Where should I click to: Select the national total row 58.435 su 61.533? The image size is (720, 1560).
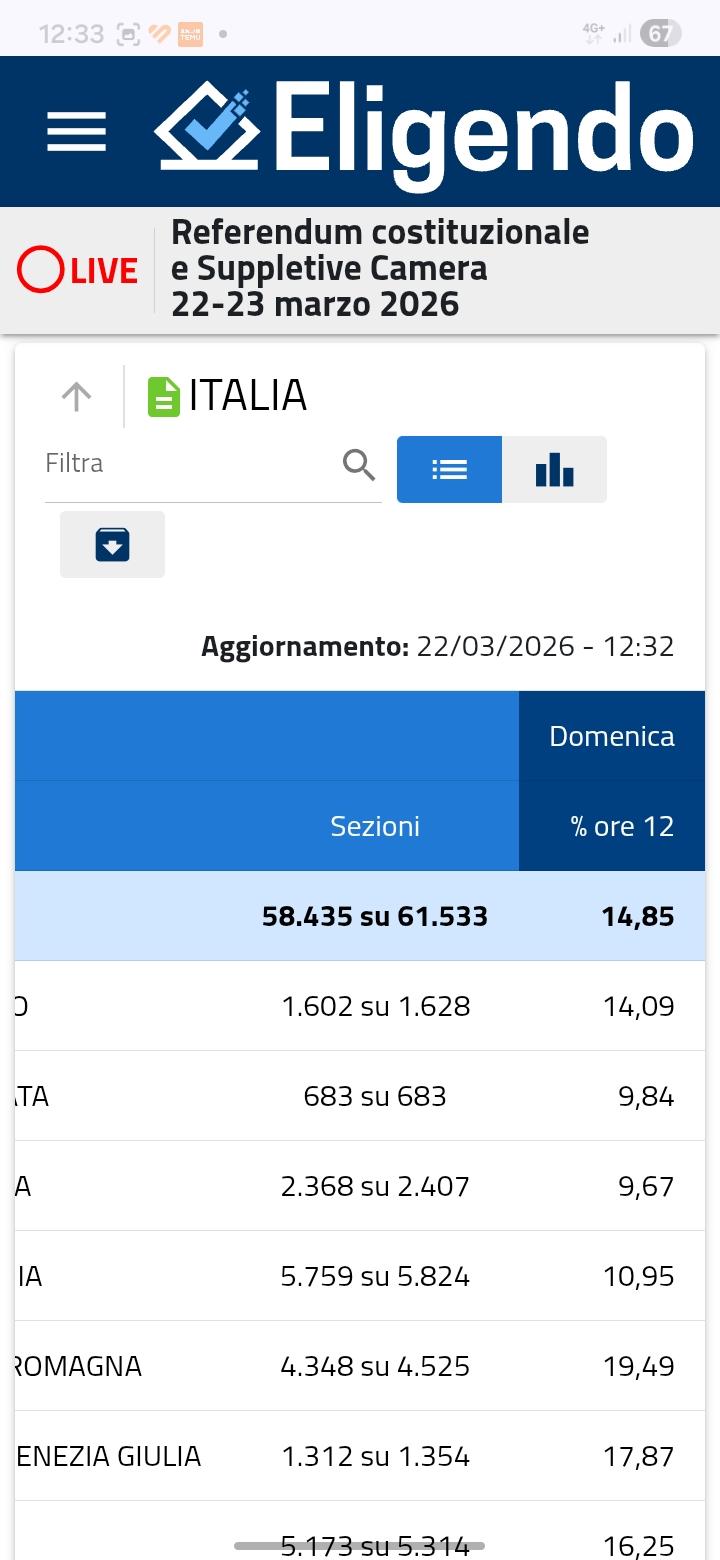point(375,917)
